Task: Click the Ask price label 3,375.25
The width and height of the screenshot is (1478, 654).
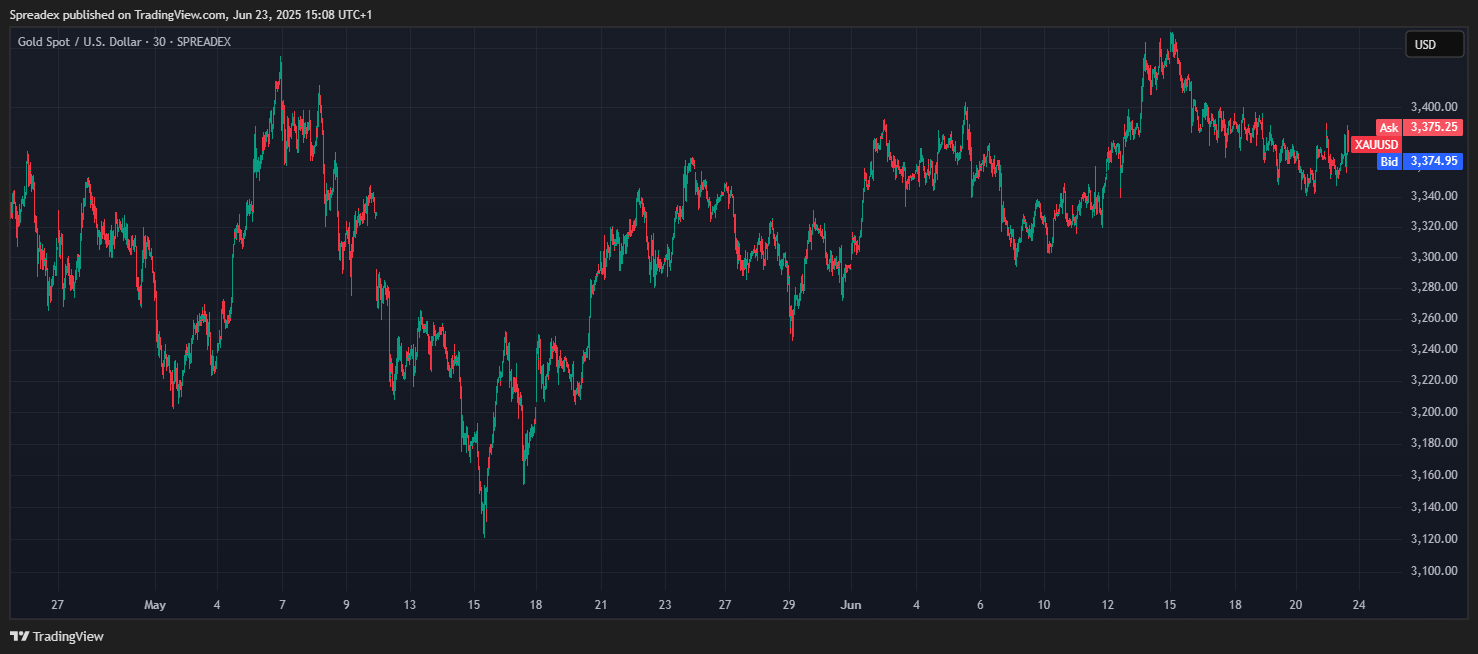Action: tap(1433, 127)
